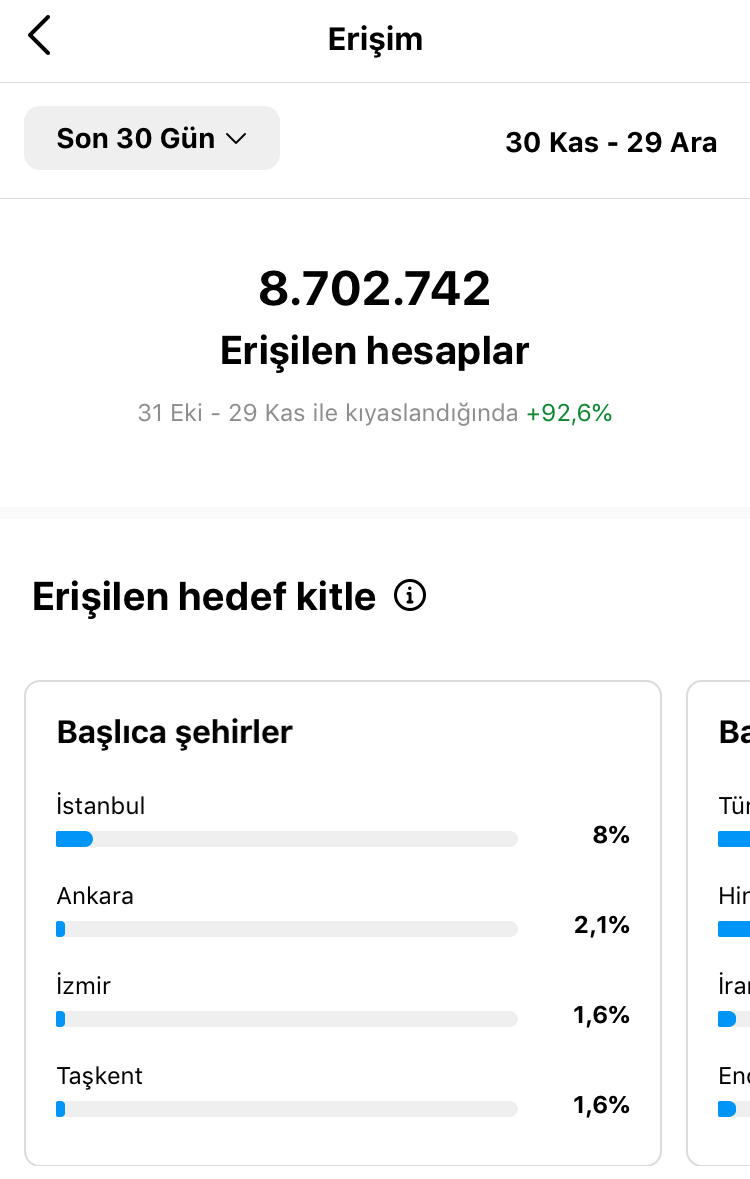
Task: Select the Ankara city label
Action: 95,896
